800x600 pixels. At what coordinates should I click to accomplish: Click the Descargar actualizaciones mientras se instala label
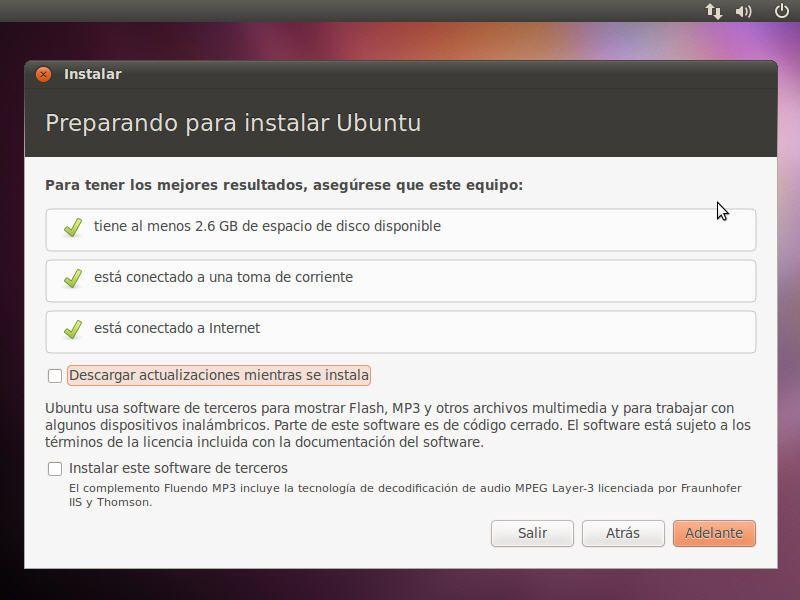[219, 376]
